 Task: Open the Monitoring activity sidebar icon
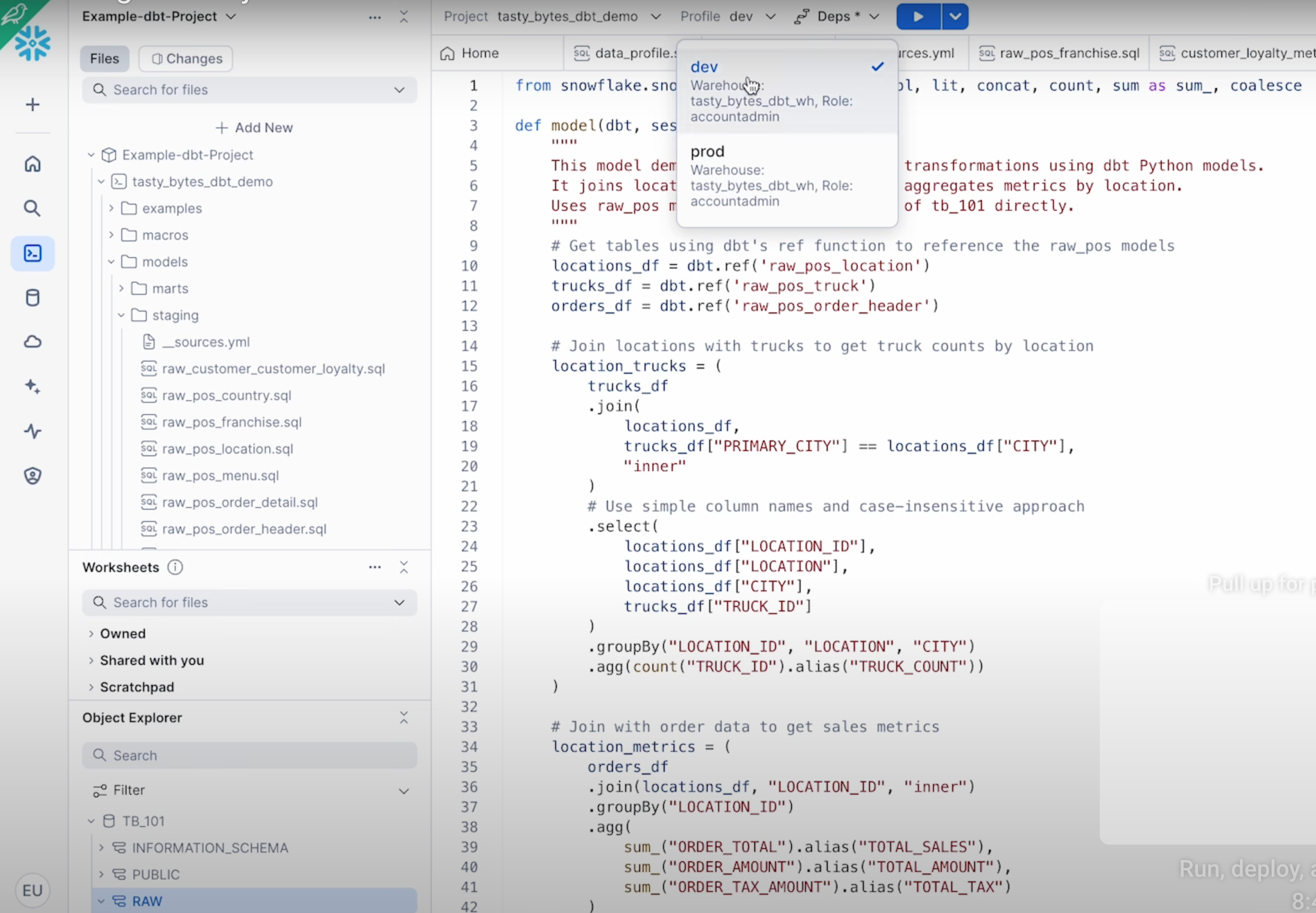[33, 431]
